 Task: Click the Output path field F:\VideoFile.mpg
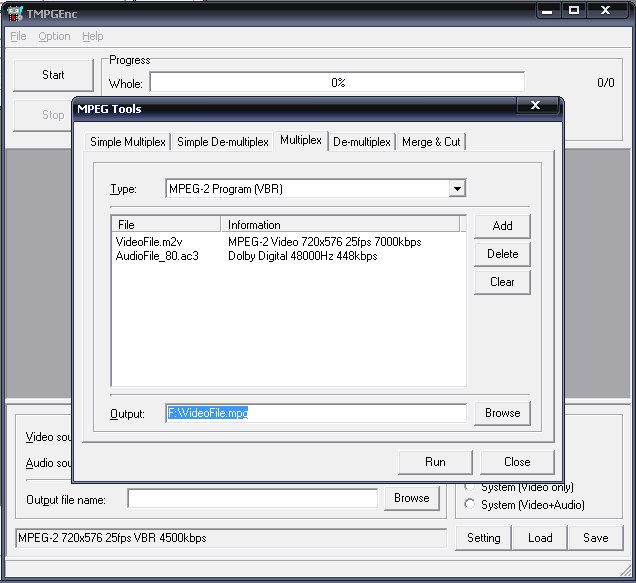tap(316, 413)
